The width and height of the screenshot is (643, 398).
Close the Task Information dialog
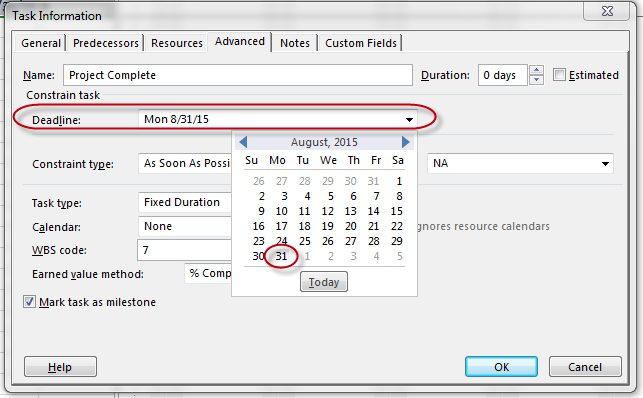point(607,11)
